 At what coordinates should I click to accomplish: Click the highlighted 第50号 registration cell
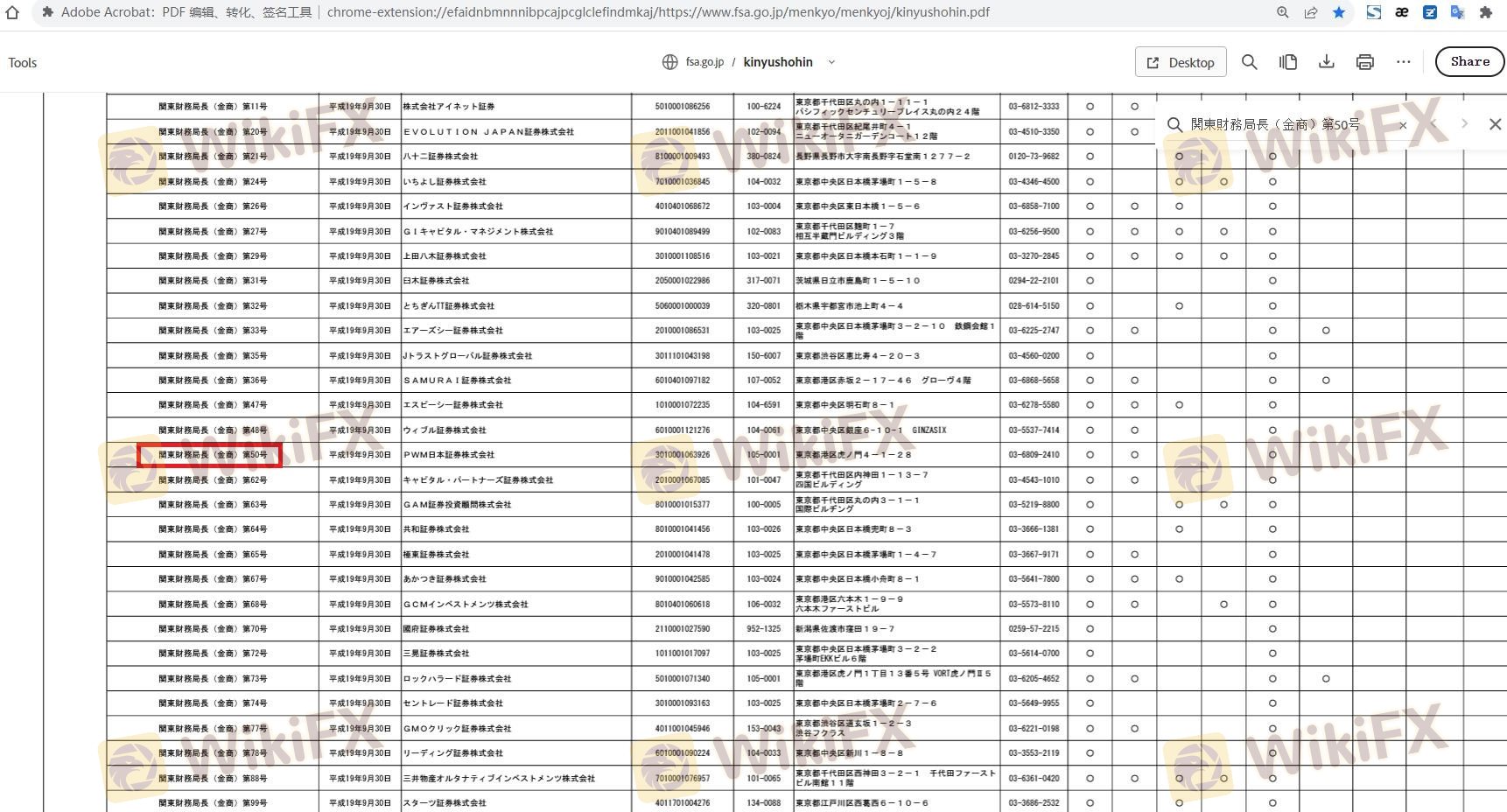click(x=210, y=455)
